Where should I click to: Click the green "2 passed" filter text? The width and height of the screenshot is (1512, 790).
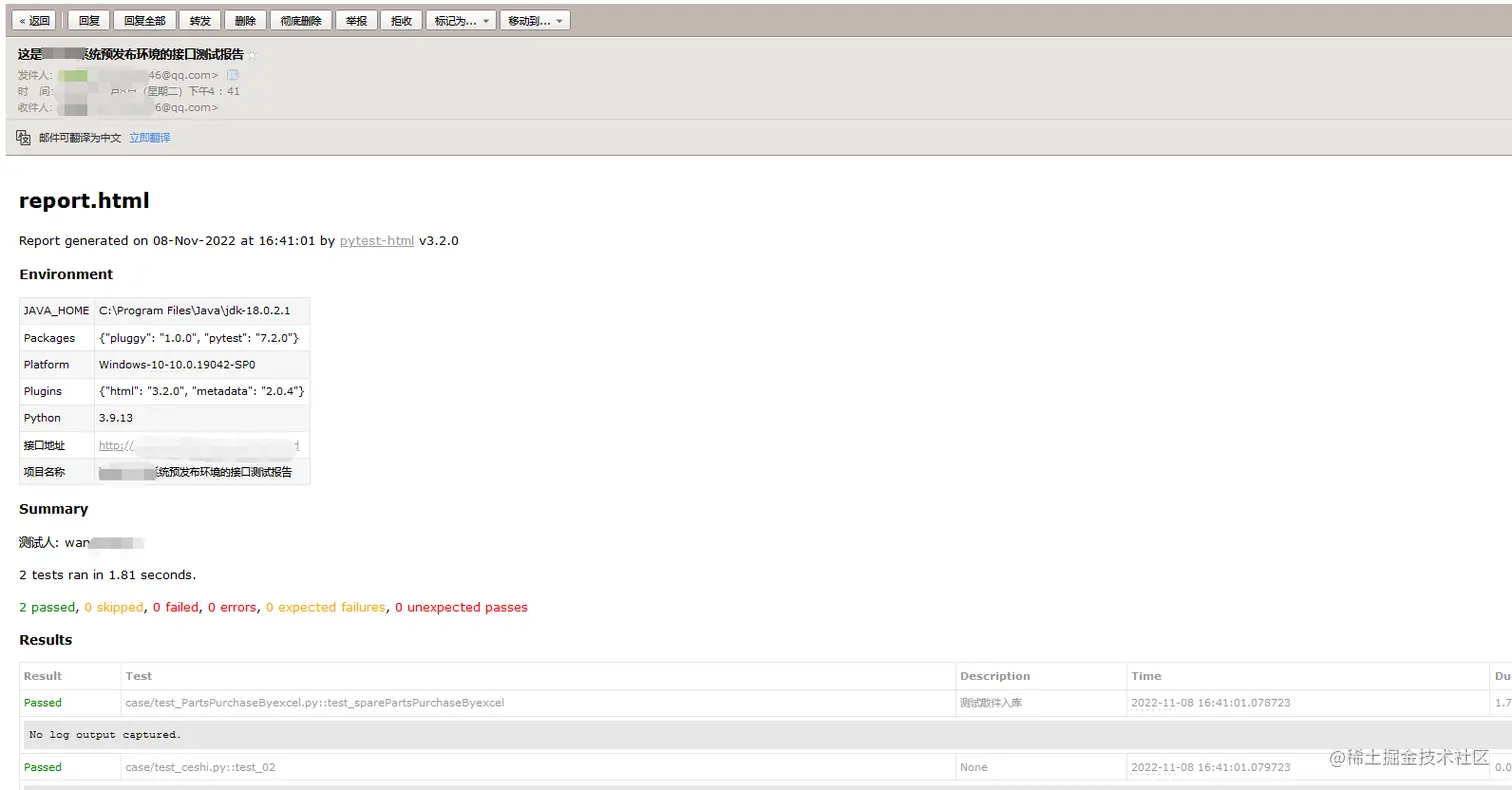click(47, 607)
